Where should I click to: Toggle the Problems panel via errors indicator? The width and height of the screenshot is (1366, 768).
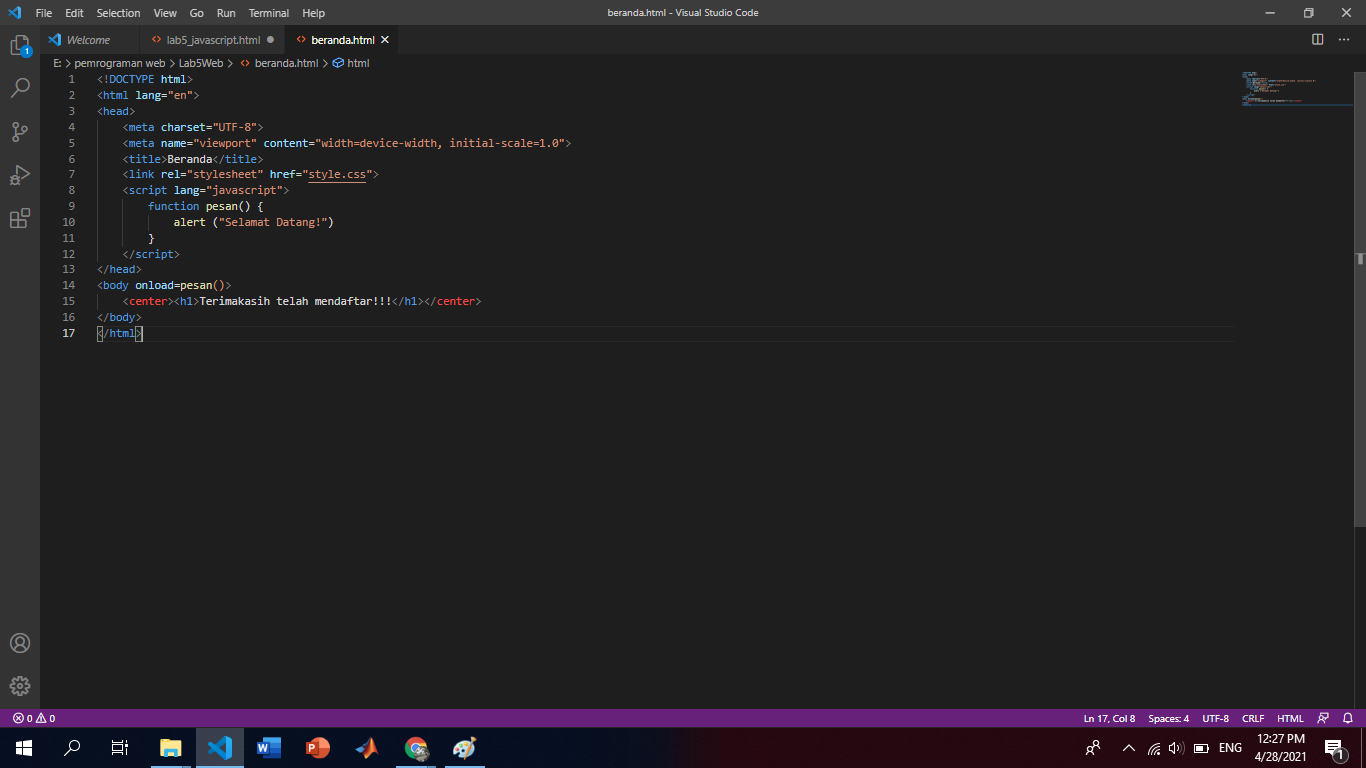tap(33, 718)
